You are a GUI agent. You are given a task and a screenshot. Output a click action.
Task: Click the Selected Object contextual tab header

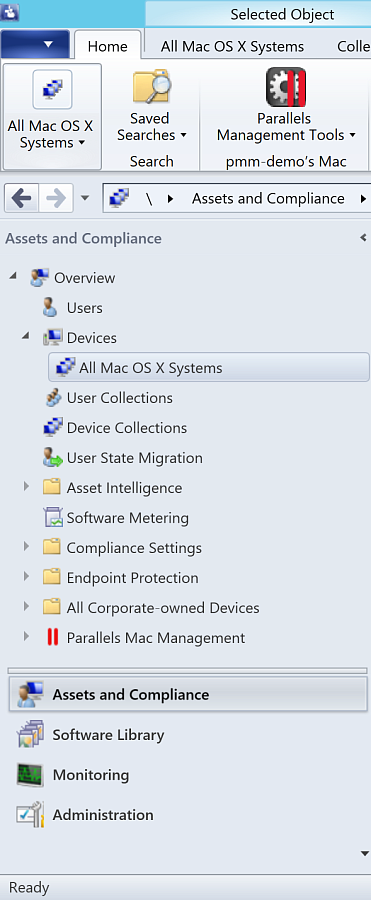click(x=282, y=14)
